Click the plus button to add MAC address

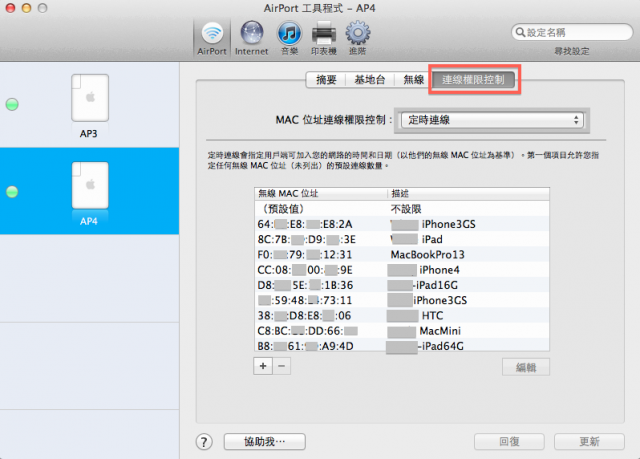pyautogui.click(x=263, y=366)
